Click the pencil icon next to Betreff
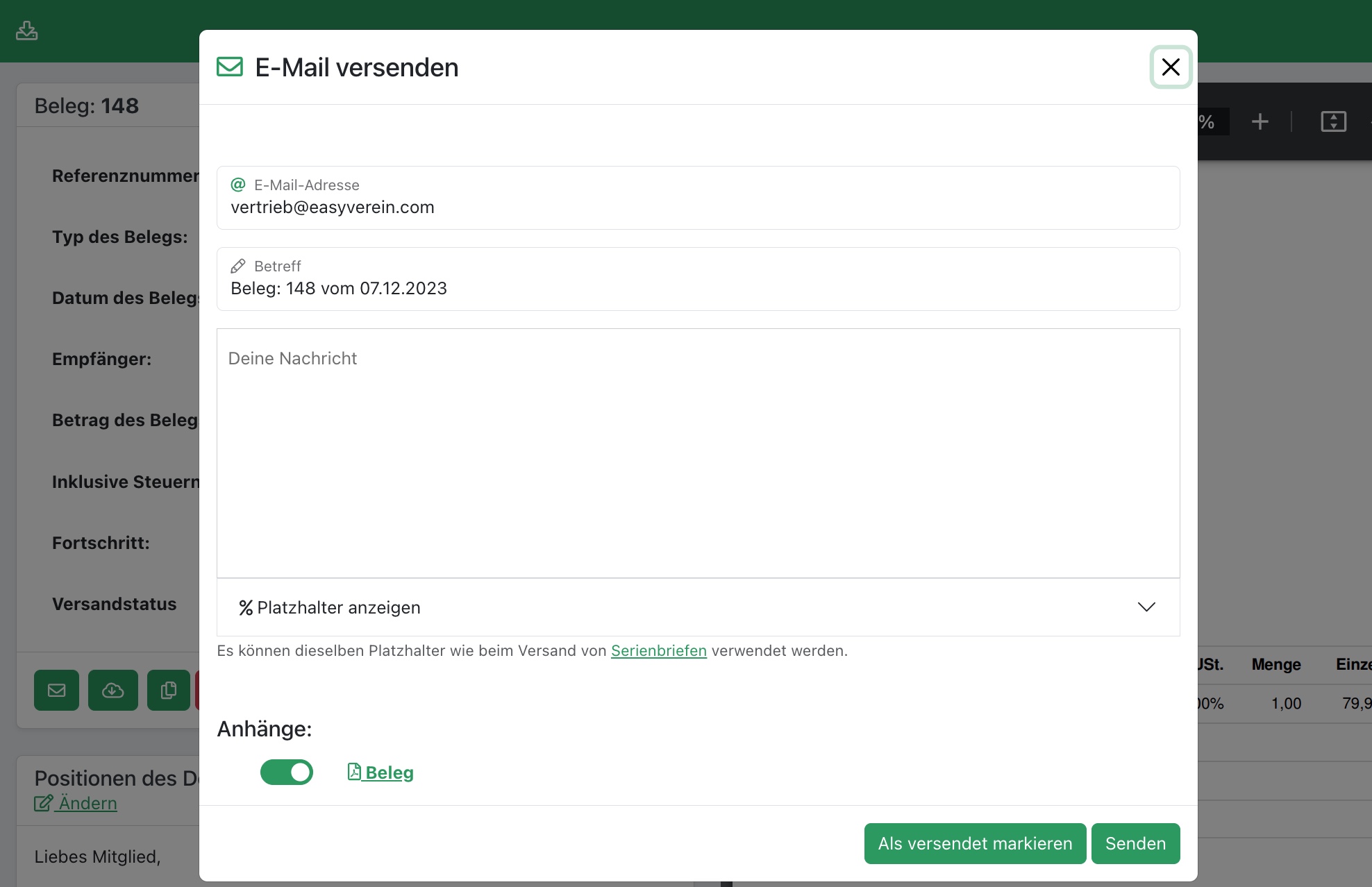Viewport: 1372px width, 887px height. (x=238, y=267)
